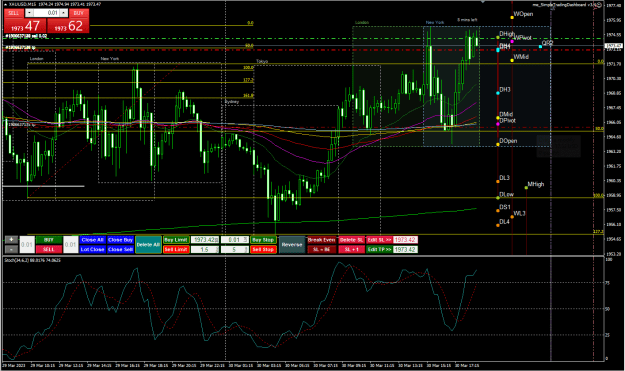Screen dimensions: 625x371
Task: Click the orange DL4 level marker
Action: (498, 225)
